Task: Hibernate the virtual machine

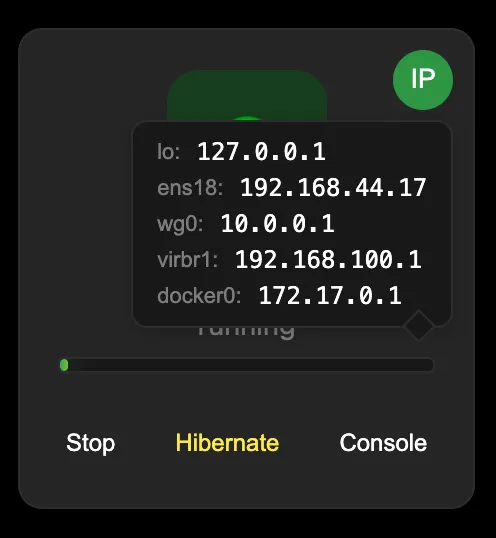Action: (x=227, y=443)
